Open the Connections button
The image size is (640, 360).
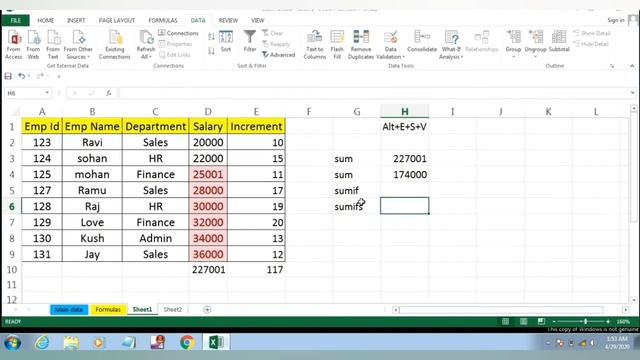point(178,33)
